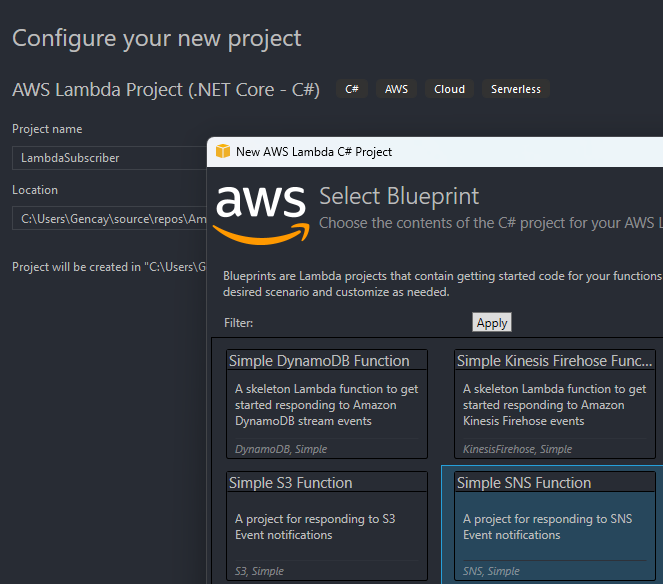Click the Configure your new project heading
Screen dimensions: 663x584
click(x=156, y=39)
